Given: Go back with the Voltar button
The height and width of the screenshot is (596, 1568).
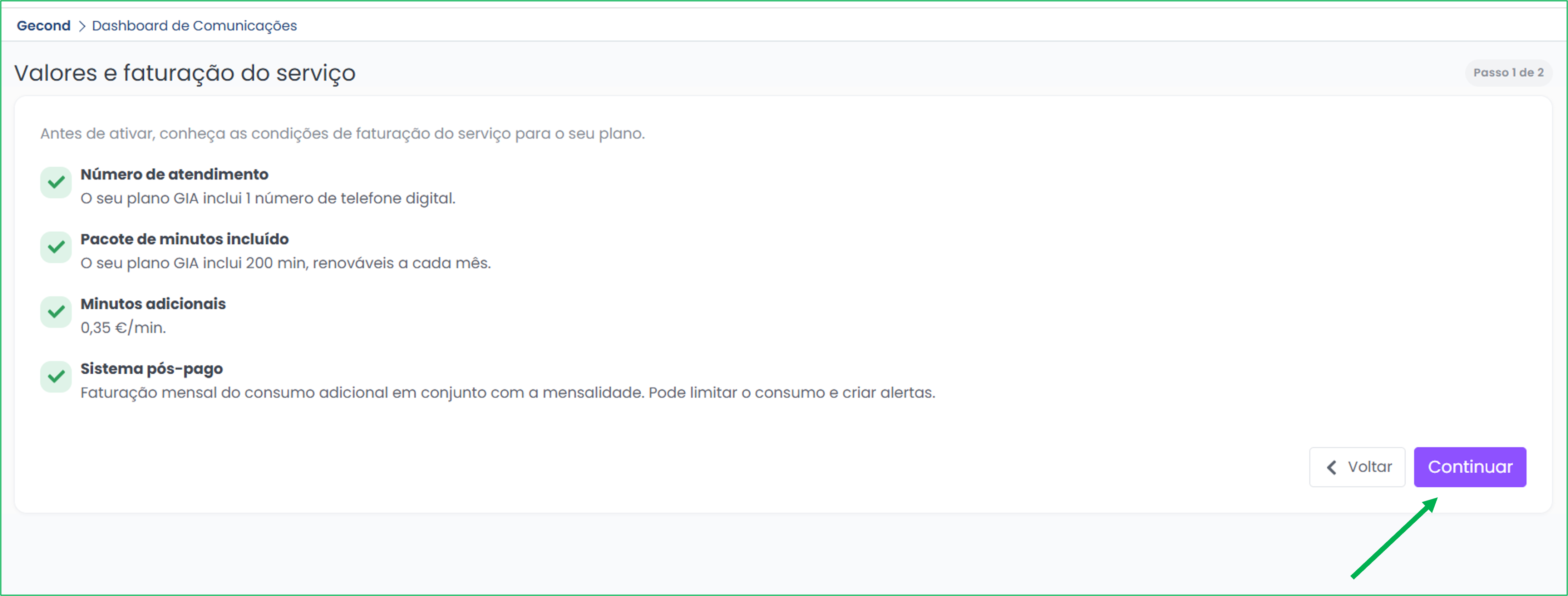Looking at the screenshot, I should 1357,467.
